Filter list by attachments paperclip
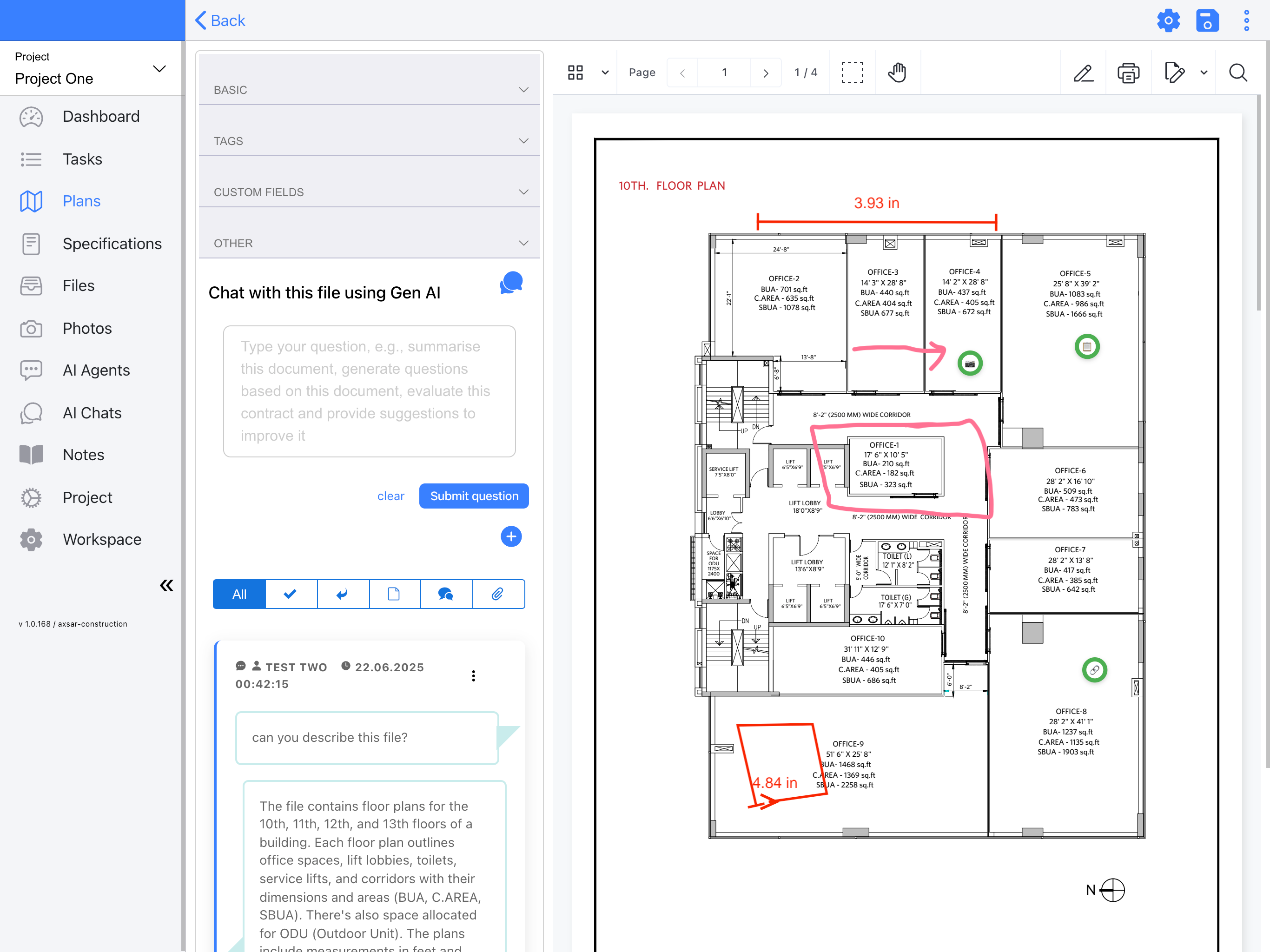 [498, 594]
